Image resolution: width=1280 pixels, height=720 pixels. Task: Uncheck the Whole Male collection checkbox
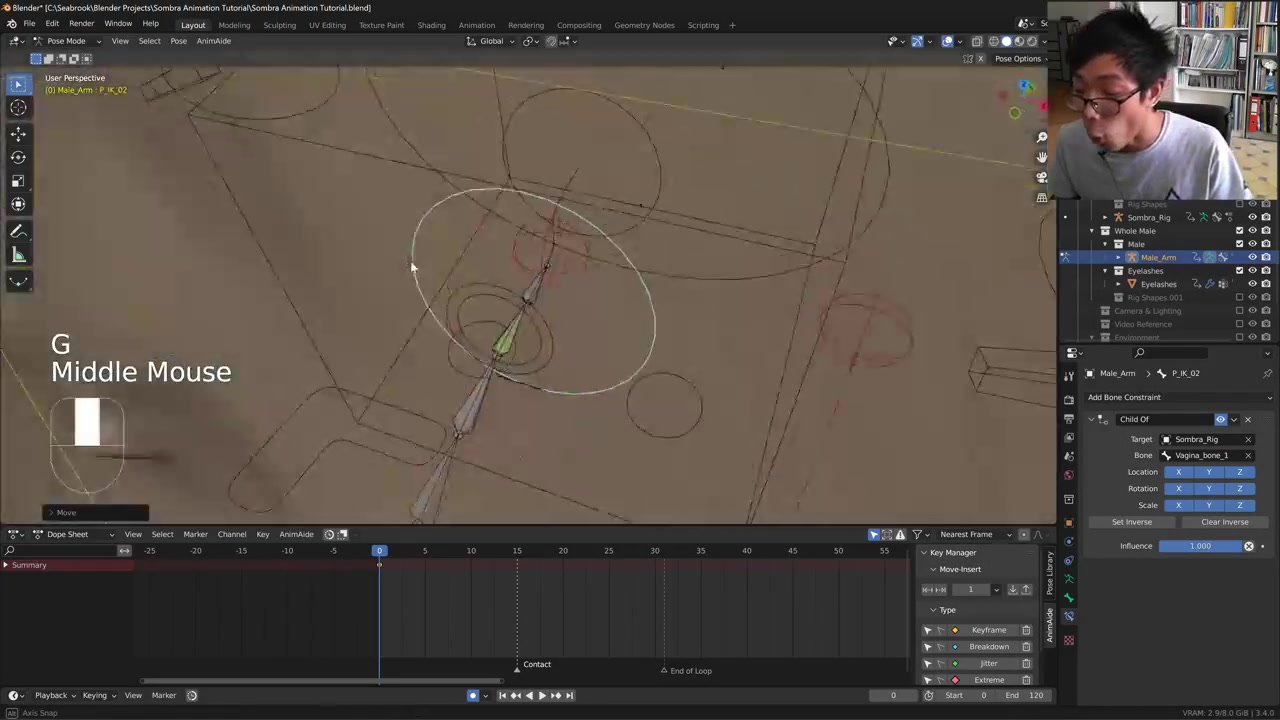(1239, 231)
